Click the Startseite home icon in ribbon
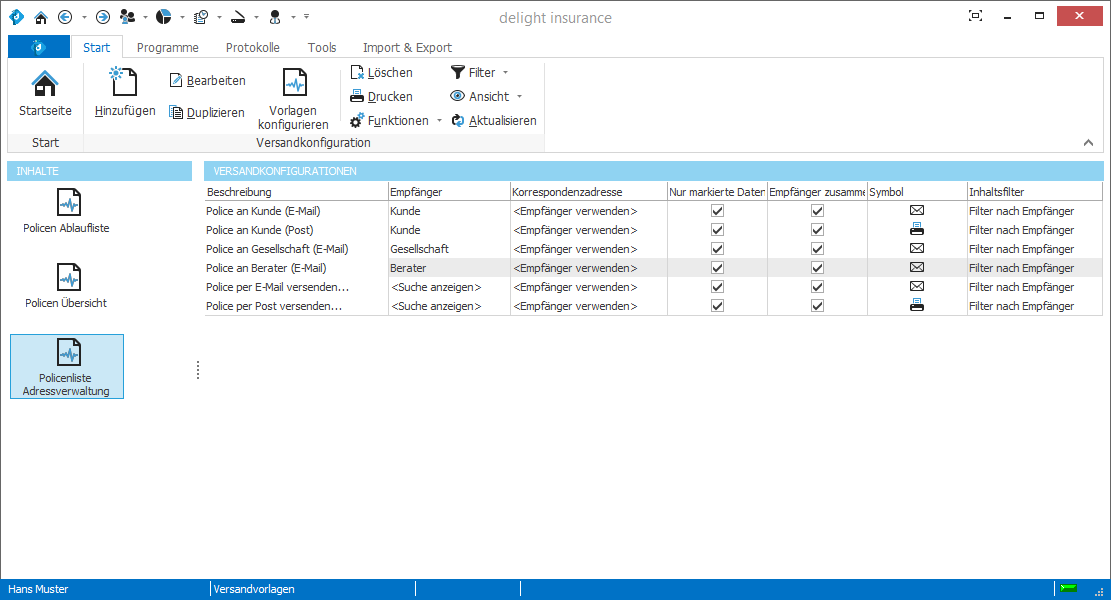 tap(45, 84)
